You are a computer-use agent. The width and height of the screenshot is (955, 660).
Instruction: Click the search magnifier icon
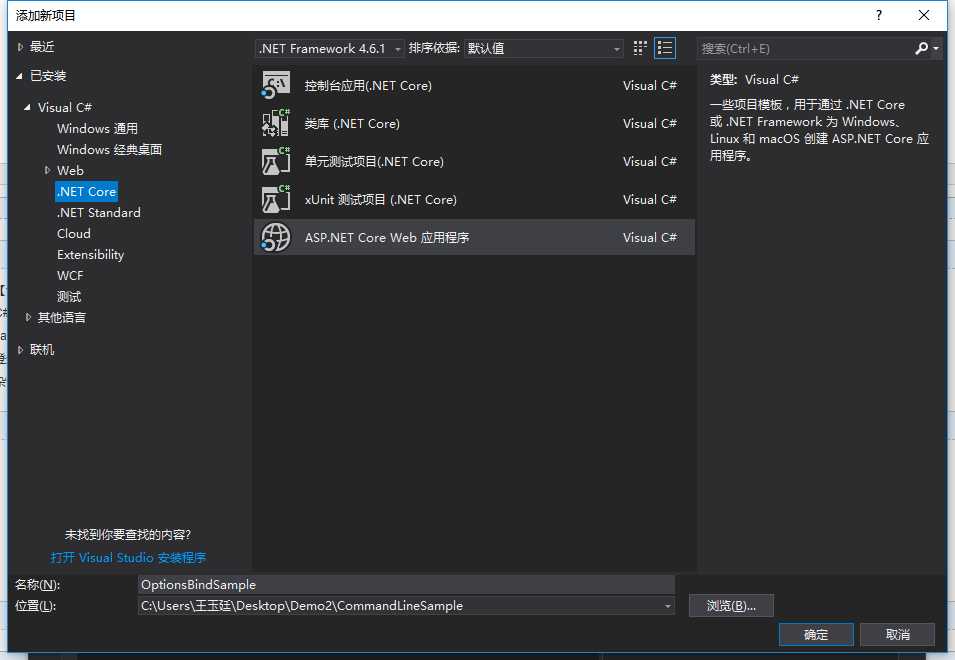pyautogui.click(x=921, y=48)
